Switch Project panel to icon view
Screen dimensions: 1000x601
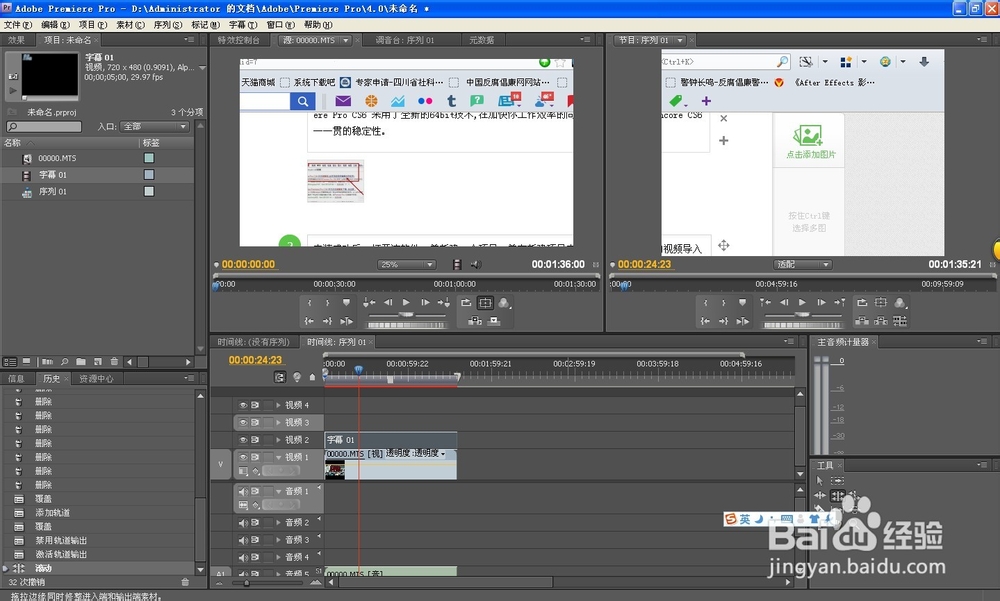click(x=27, y=362)
